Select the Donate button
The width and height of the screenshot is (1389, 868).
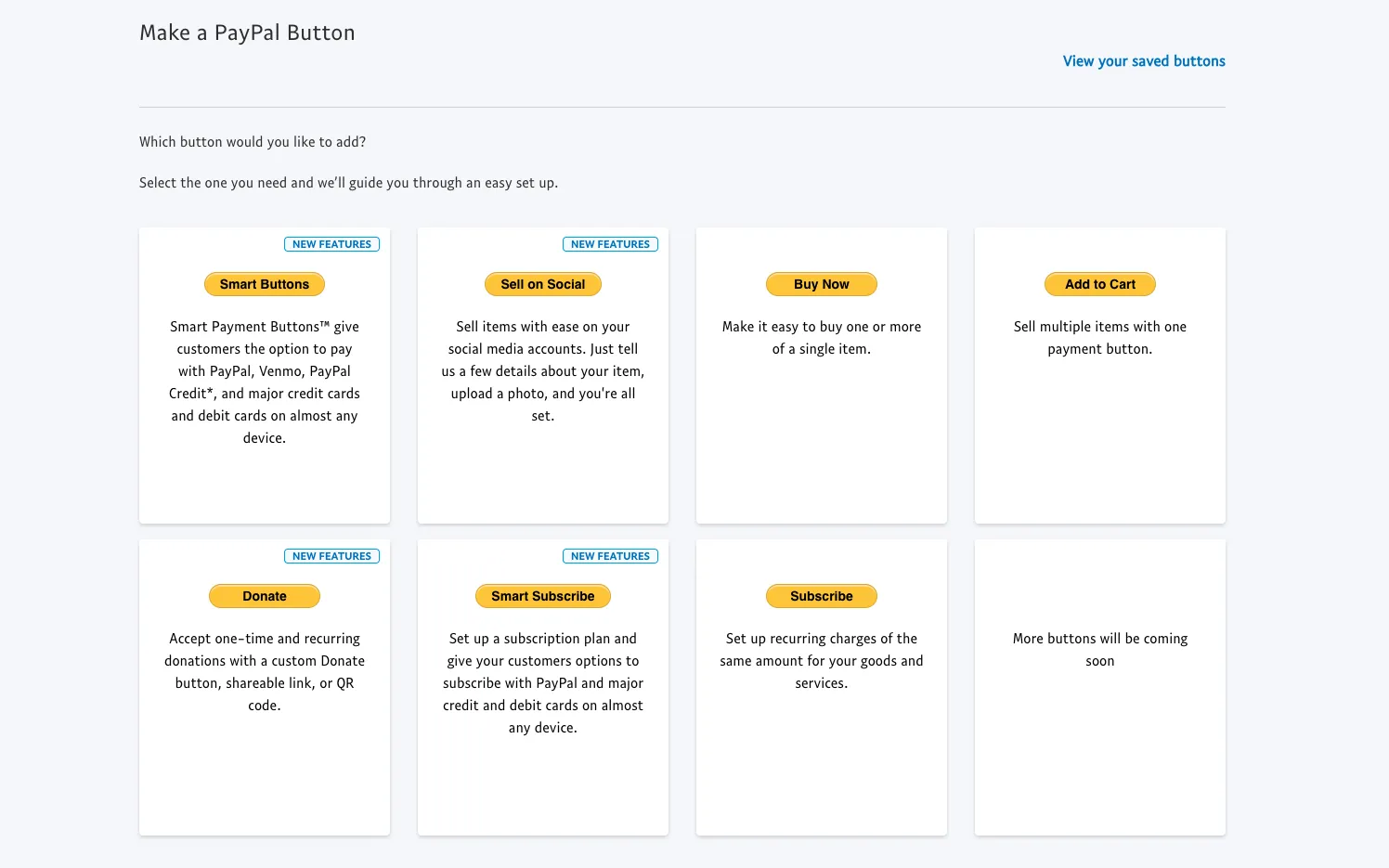coord(265,596)
